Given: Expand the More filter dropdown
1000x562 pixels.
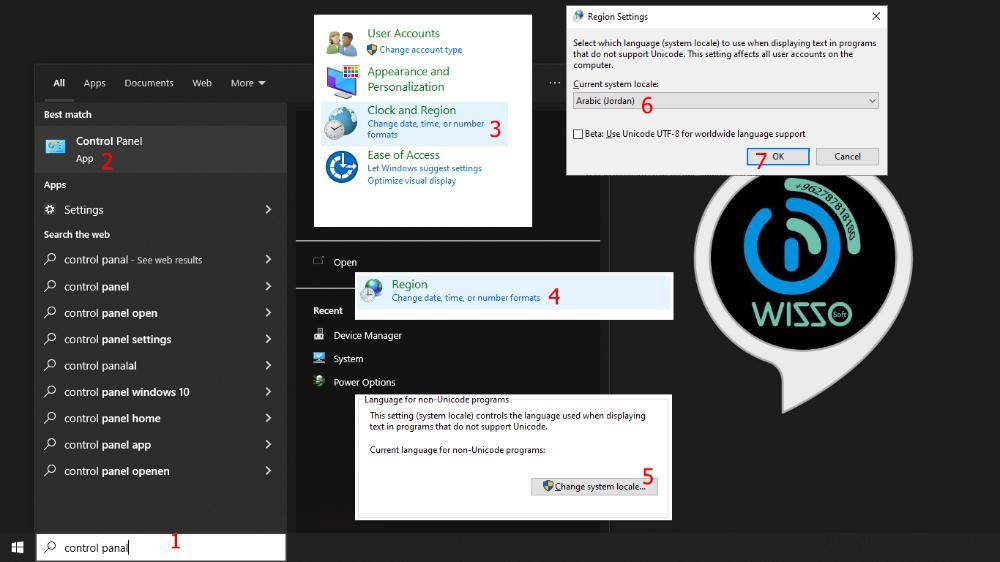Looking at the screenshot, I should tap(248, 83).
